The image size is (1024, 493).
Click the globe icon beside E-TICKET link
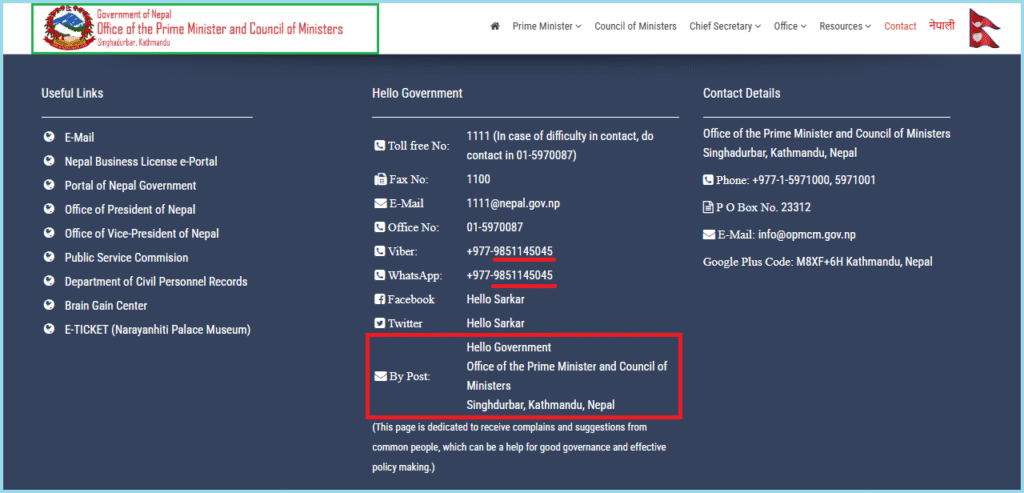click(x=49, y=330)
